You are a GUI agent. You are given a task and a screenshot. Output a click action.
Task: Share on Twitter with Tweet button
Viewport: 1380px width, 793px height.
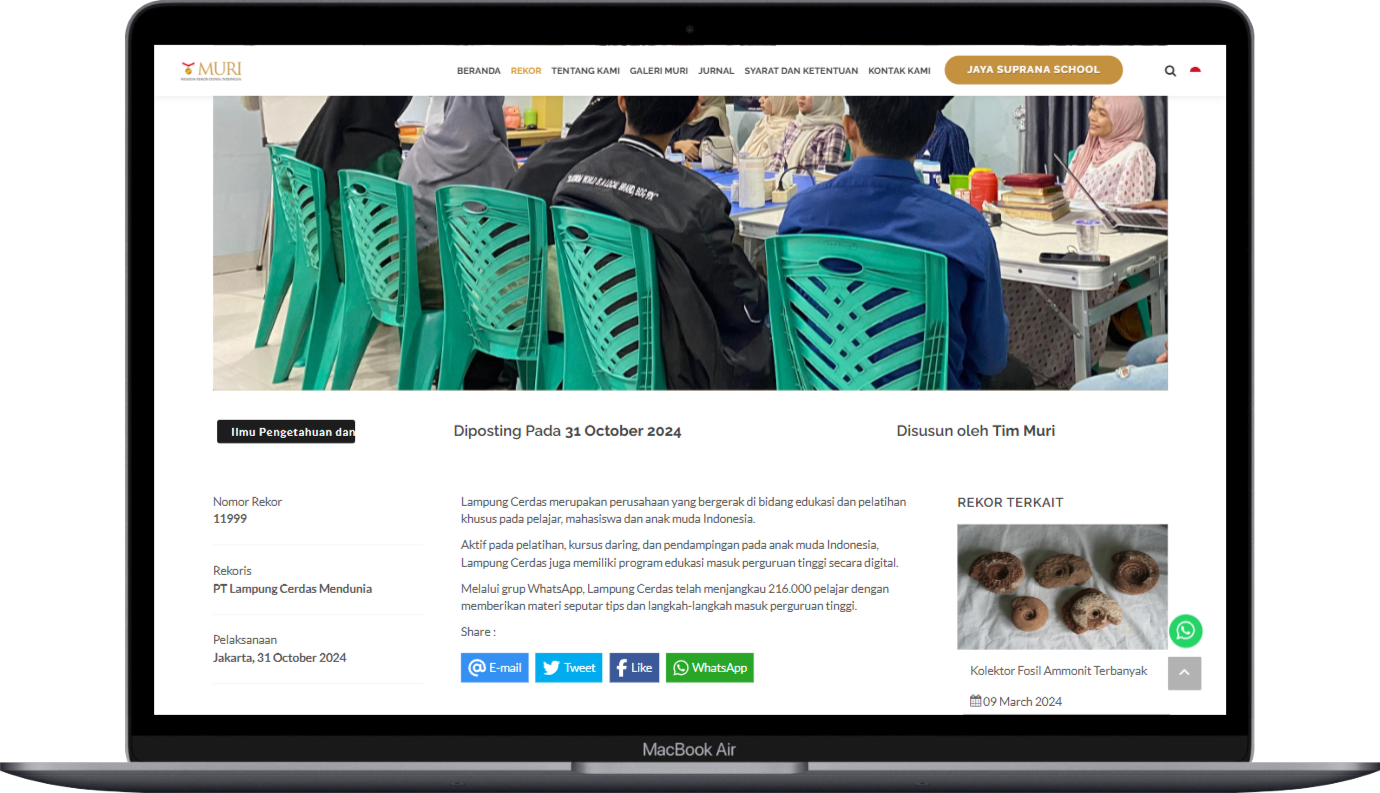click(x=568, y=668)
